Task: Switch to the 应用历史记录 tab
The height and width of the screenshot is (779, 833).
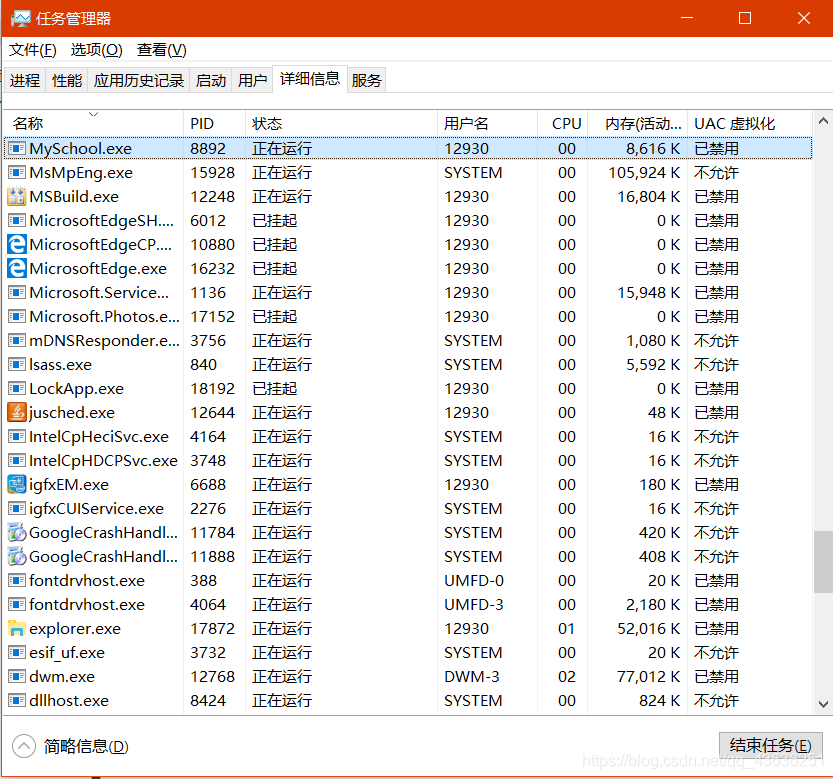Action: pos(139,80)
